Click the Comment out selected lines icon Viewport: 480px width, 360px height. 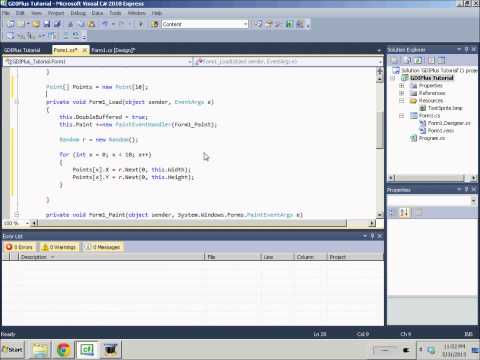point(66,36)
